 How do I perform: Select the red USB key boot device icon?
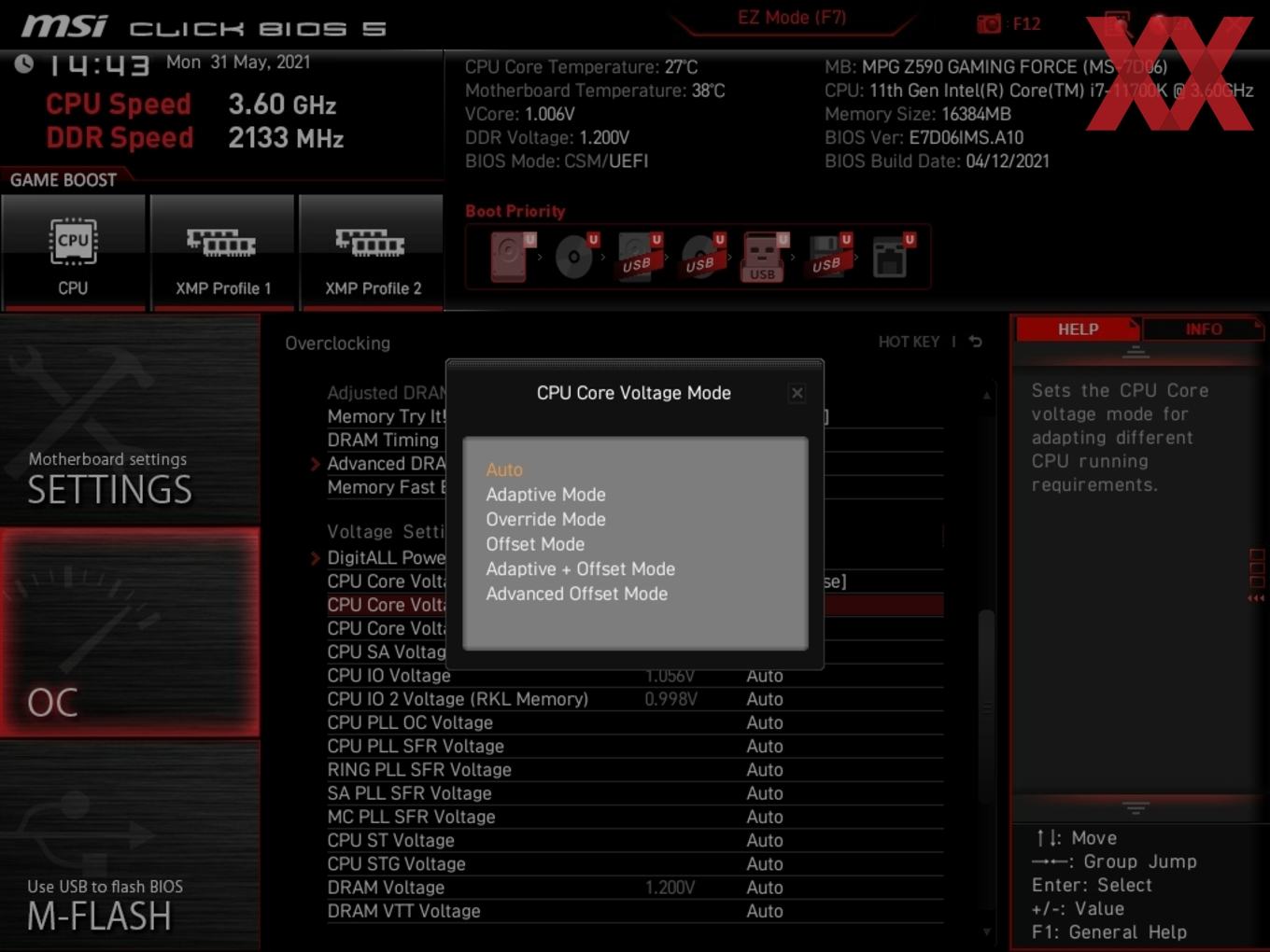pos(763,258)
